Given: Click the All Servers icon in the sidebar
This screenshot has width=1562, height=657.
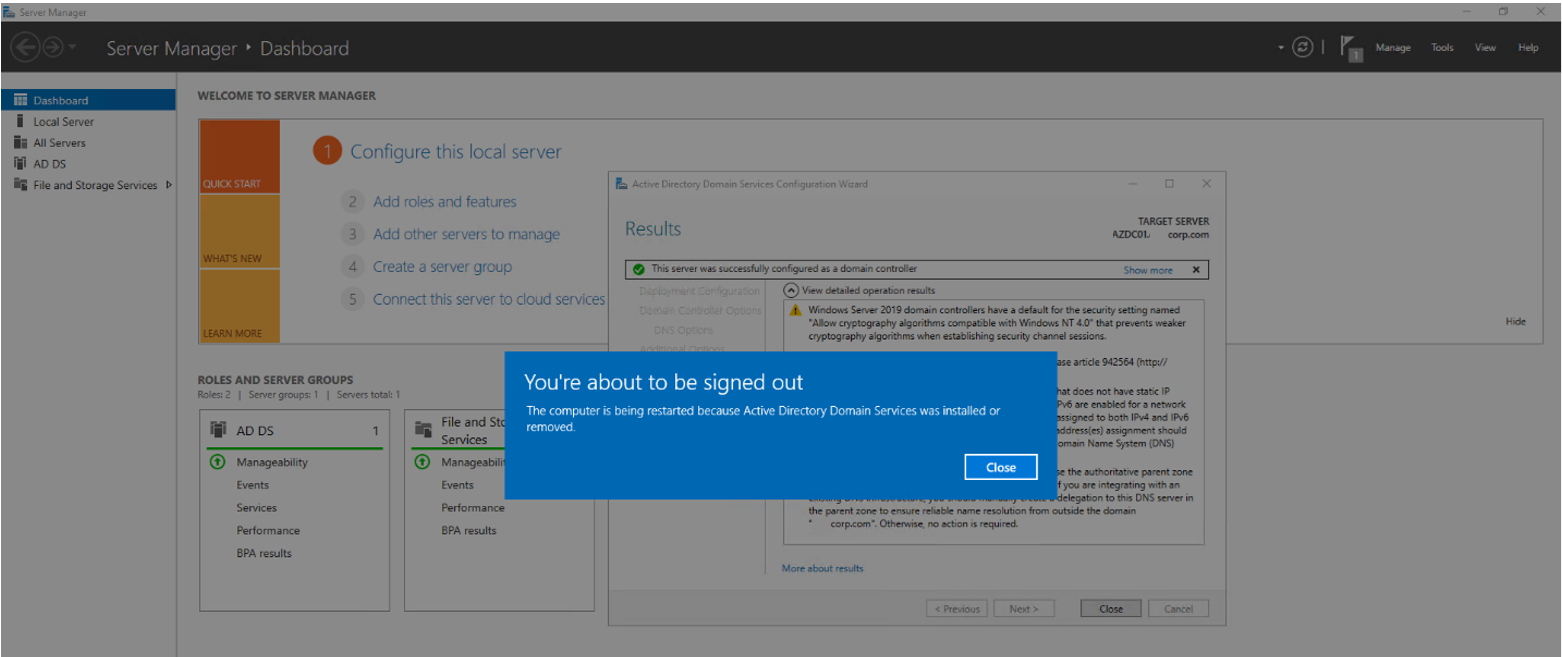Looking at the screenshot, I should click(20, 142).
